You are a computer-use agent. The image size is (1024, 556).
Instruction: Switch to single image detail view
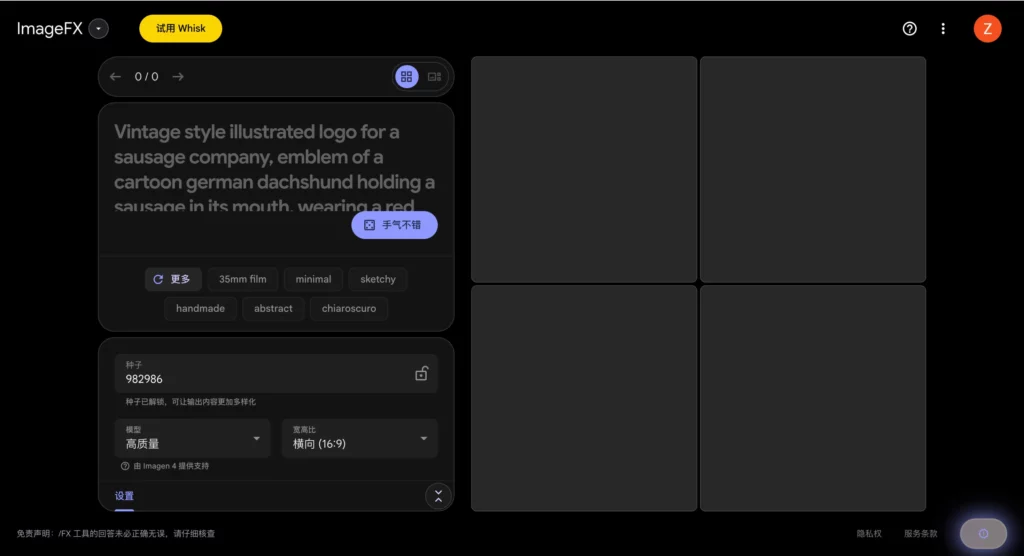pos(434,76)
